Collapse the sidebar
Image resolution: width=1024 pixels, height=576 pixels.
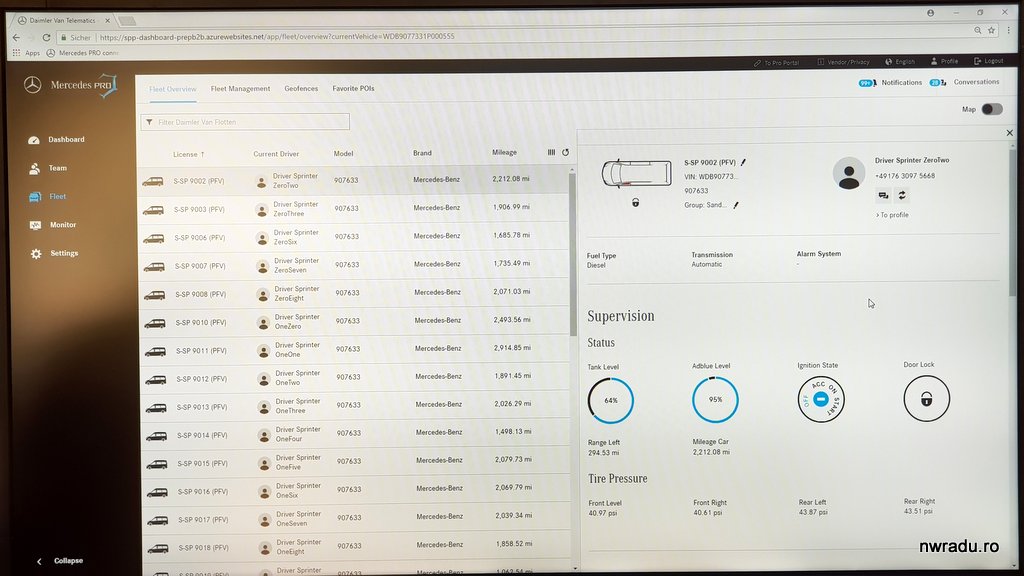coord(60,561)
